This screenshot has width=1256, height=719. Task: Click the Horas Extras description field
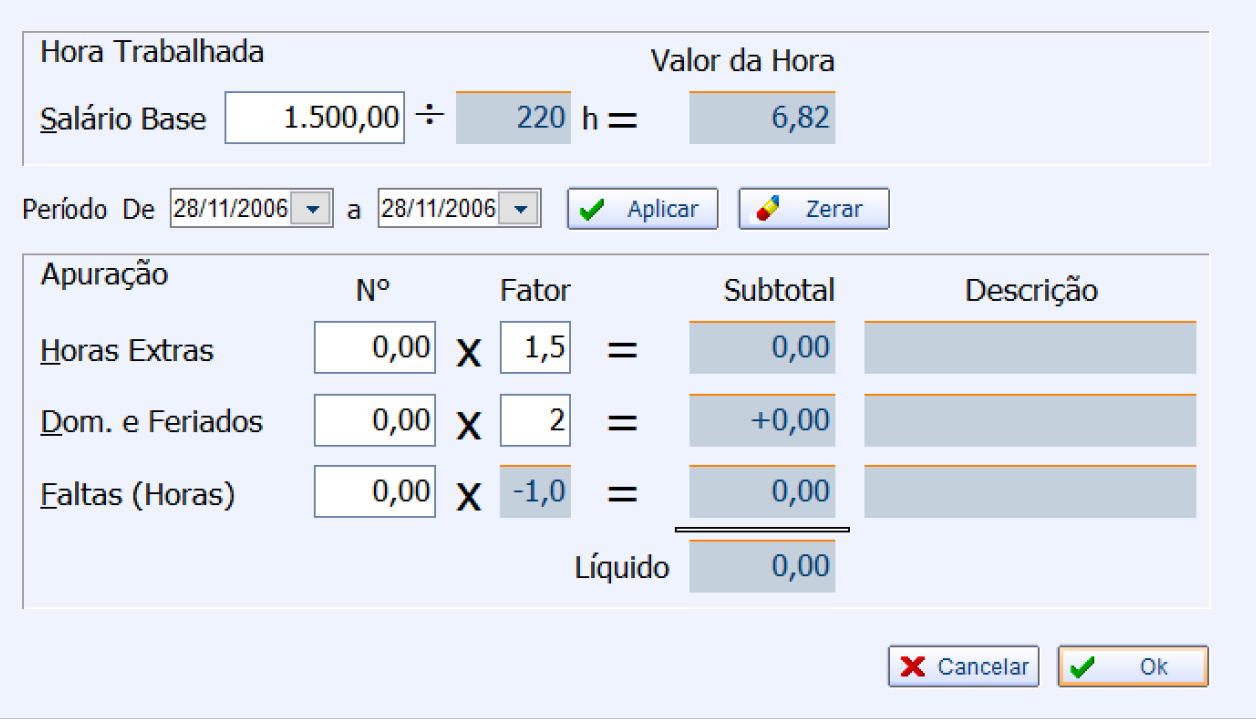point(1030,349)
